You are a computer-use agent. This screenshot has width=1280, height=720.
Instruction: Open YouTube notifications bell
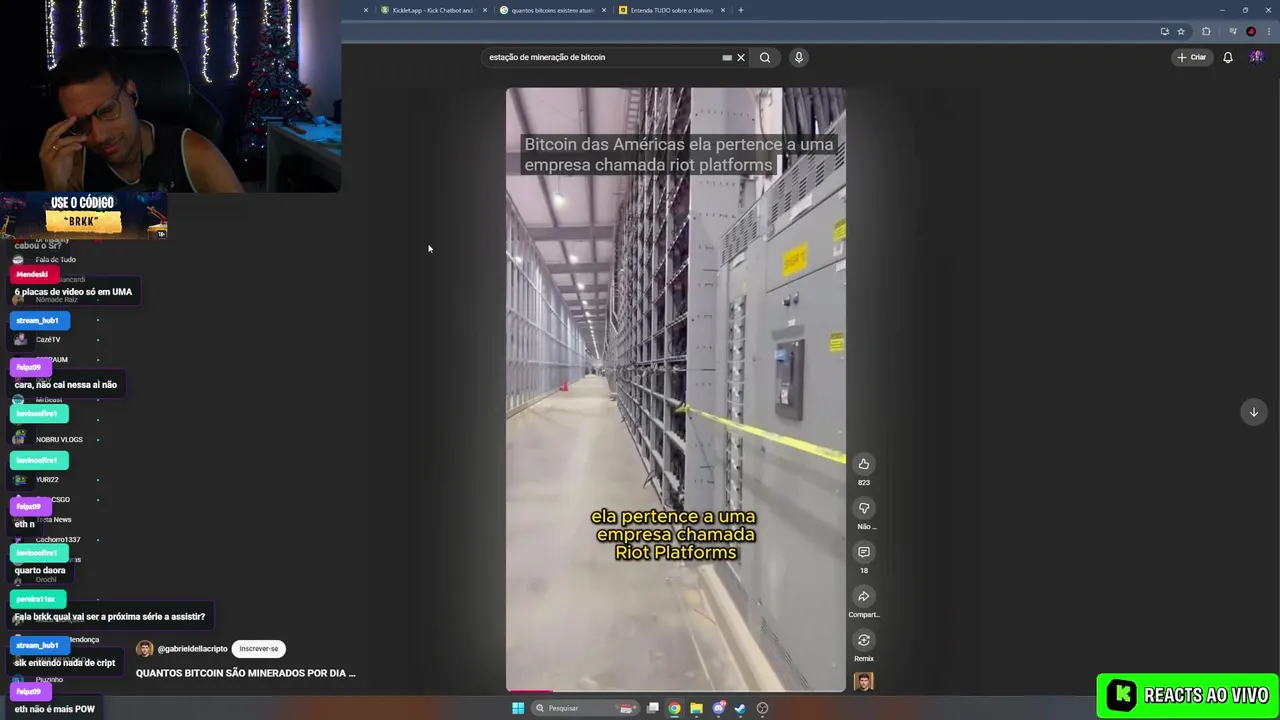pyautogui.click(x=1228, y=57)
